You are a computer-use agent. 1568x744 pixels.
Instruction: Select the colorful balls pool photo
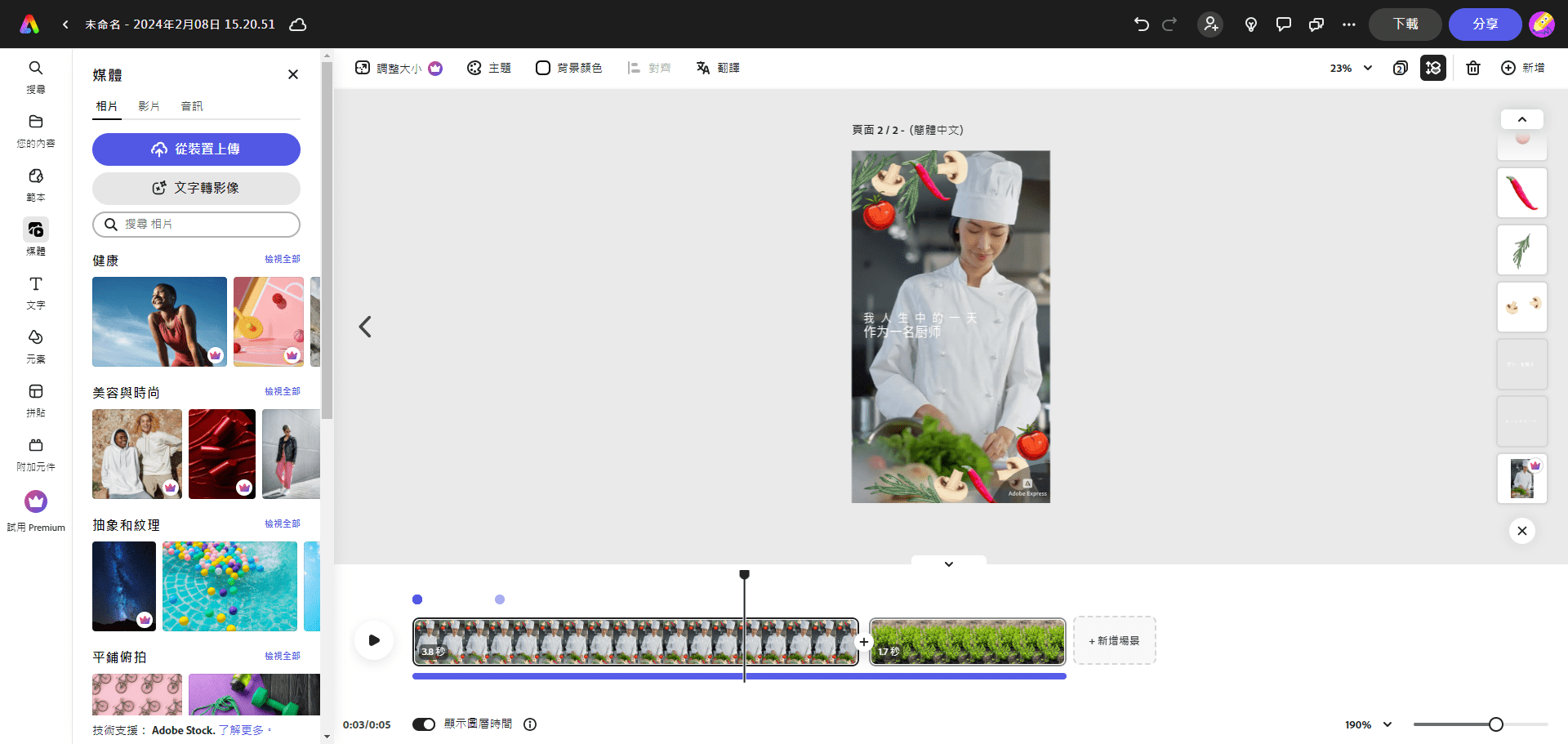229,586
